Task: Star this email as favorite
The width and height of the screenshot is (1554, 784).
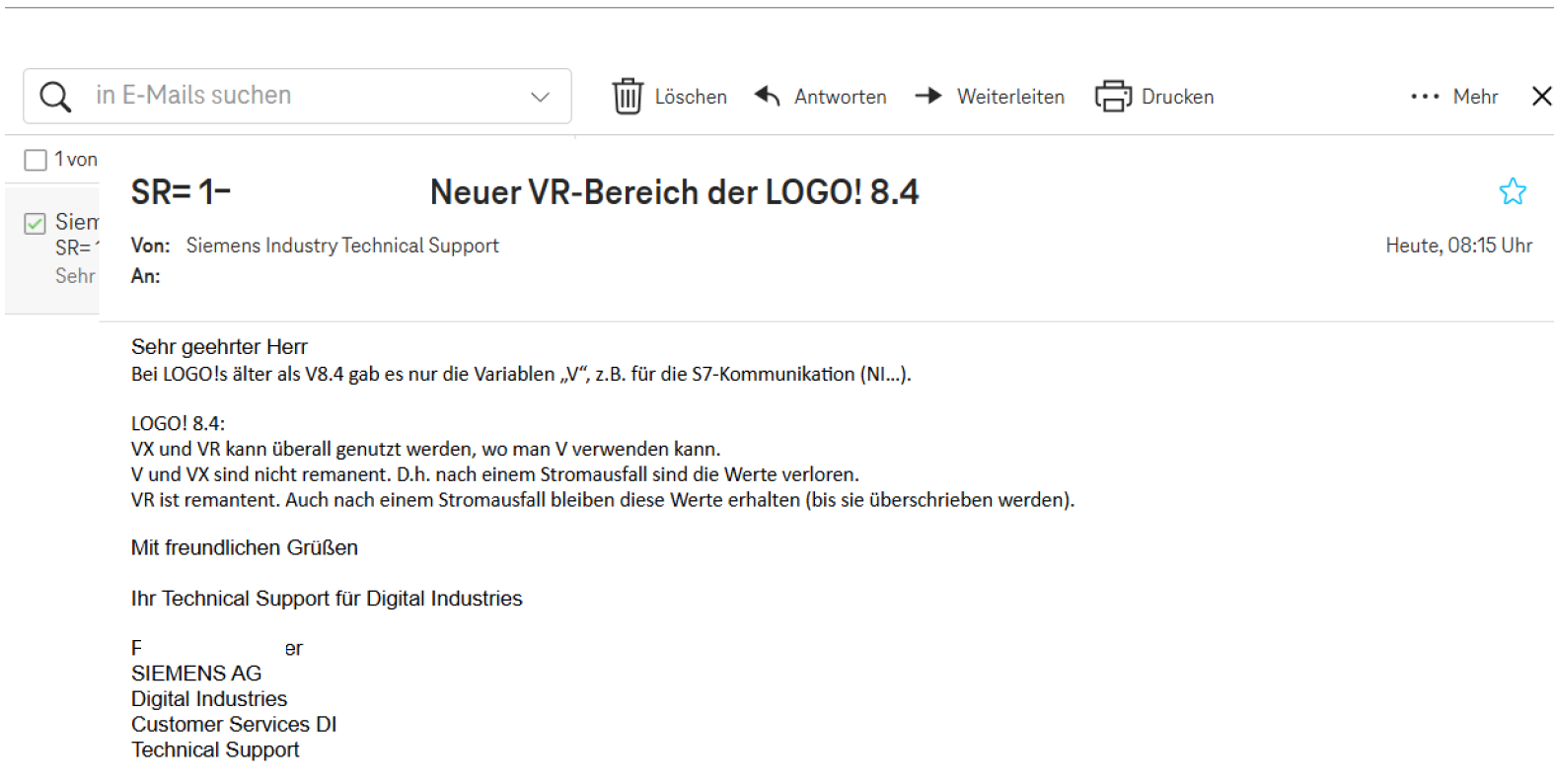Action: pyautogui.click(x=1513, y=191)
